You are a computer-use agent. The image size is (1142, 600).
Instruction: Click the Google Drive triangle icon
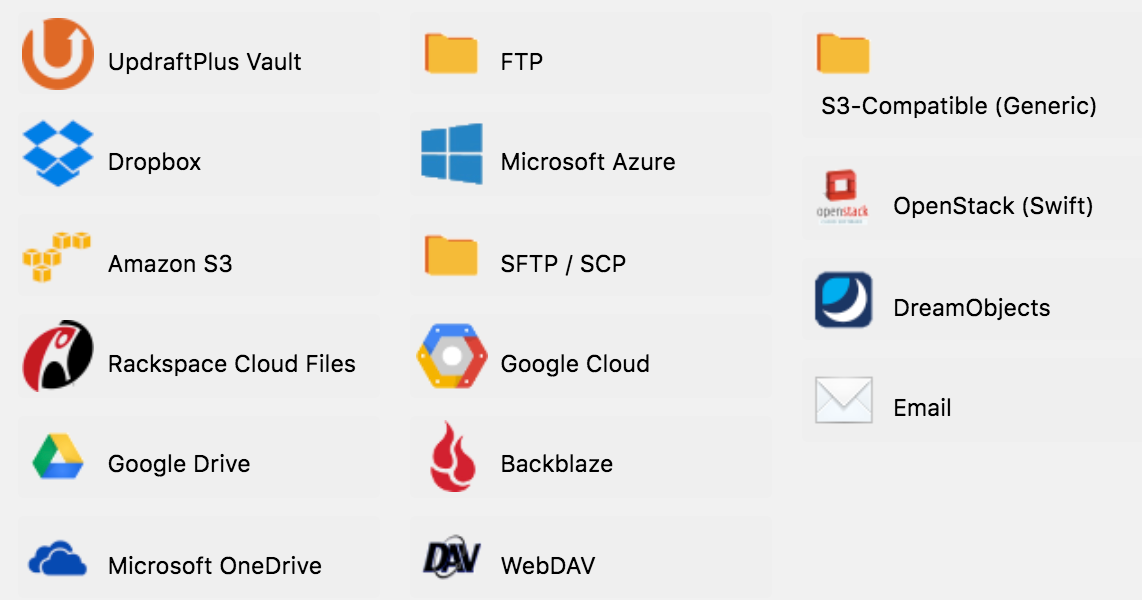click(57, 456)
